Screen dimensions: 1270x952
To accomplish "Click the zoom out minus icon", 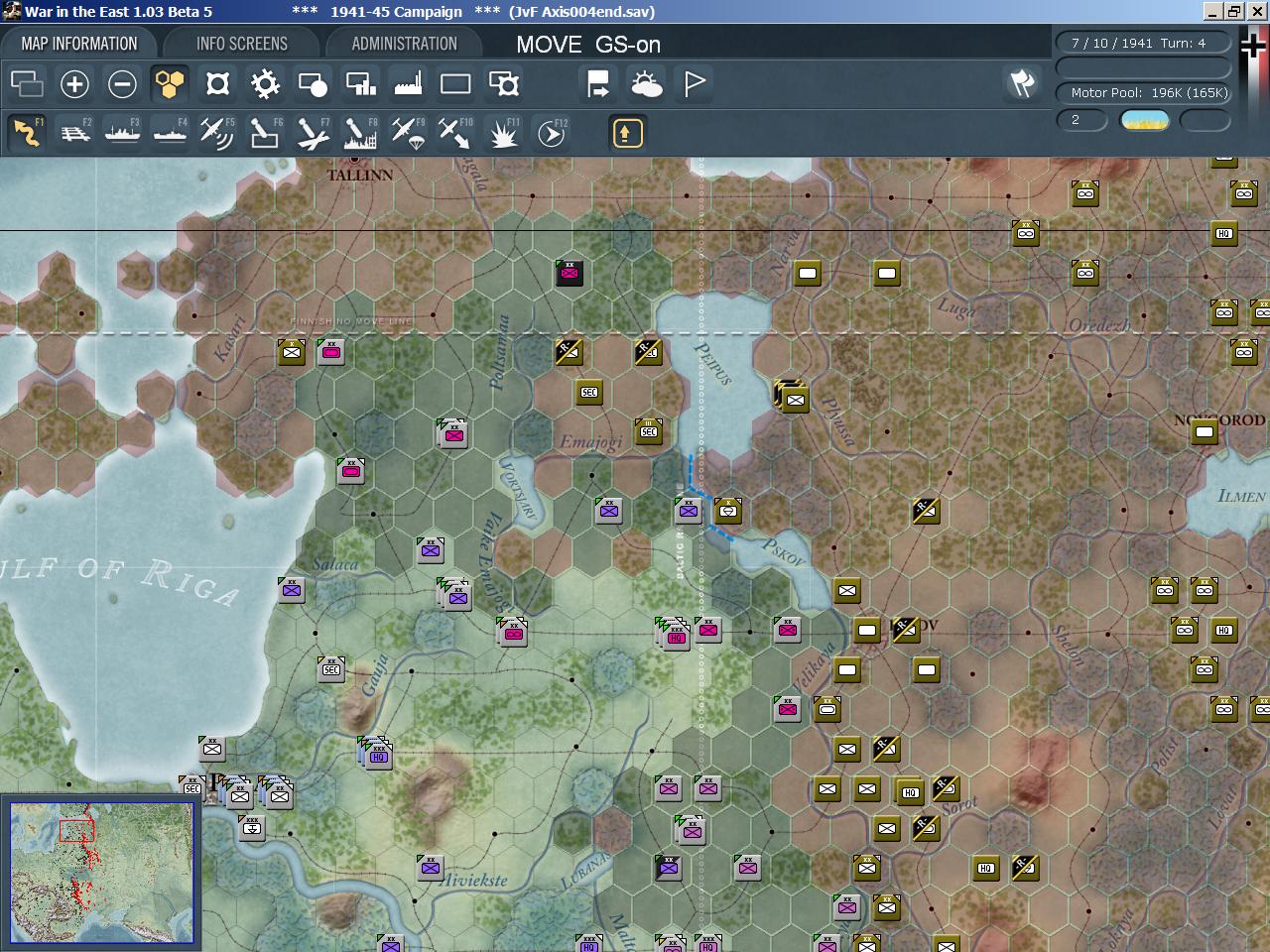I will click(122, 84).
